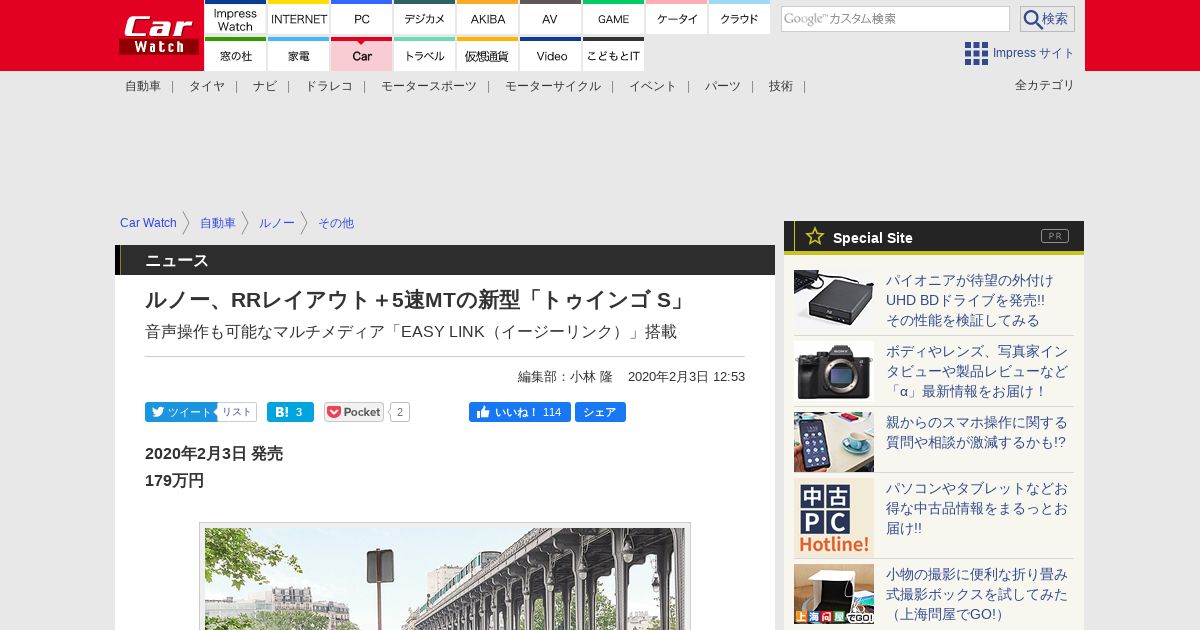Read ボディやレンズ α最新情報 article

coord(977,371)
